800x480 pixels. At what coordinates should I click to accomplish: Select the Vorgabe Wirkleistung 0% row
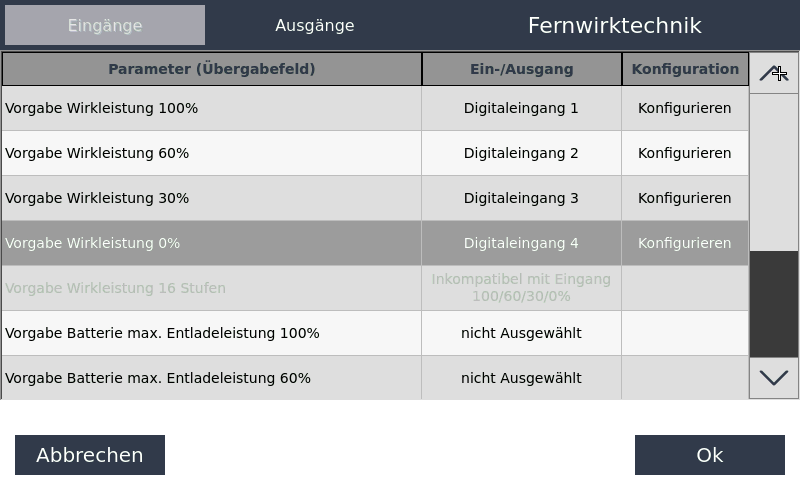211,243
